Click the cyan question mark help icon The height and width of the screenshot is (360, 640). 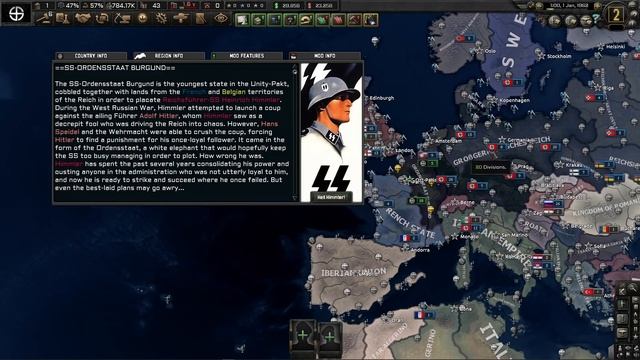[x=596, y=19]
